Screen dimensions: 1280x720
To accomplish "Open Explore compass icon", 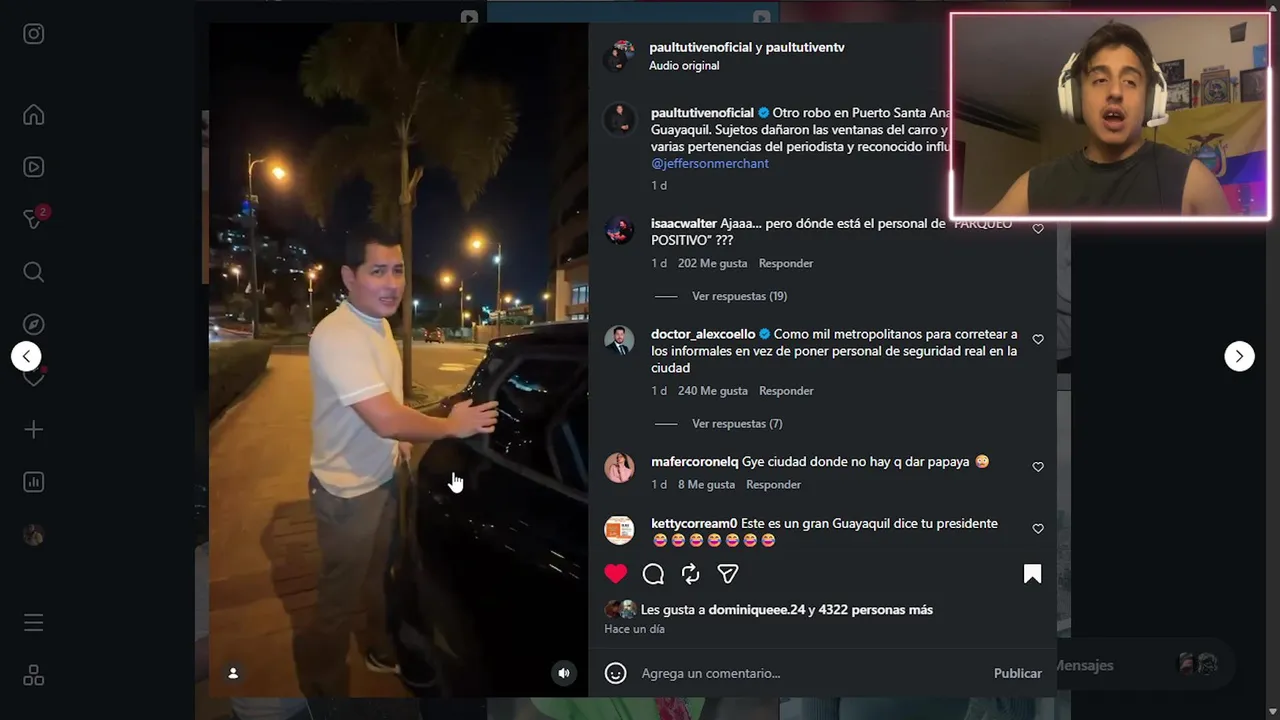I will pos(34,324).
